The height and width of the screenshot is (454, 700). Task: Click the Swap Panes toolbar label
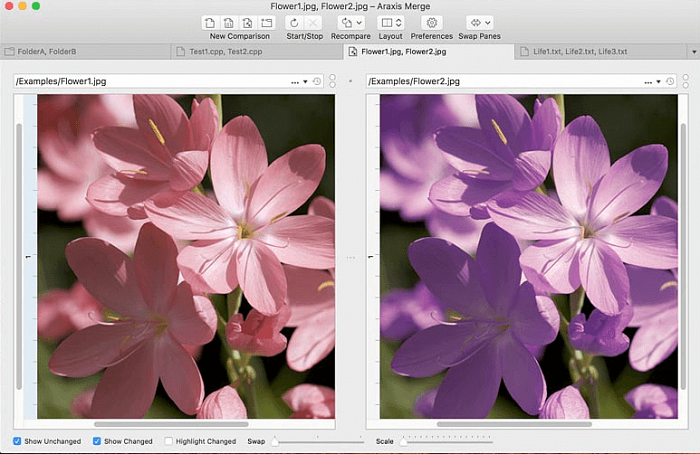479,36
